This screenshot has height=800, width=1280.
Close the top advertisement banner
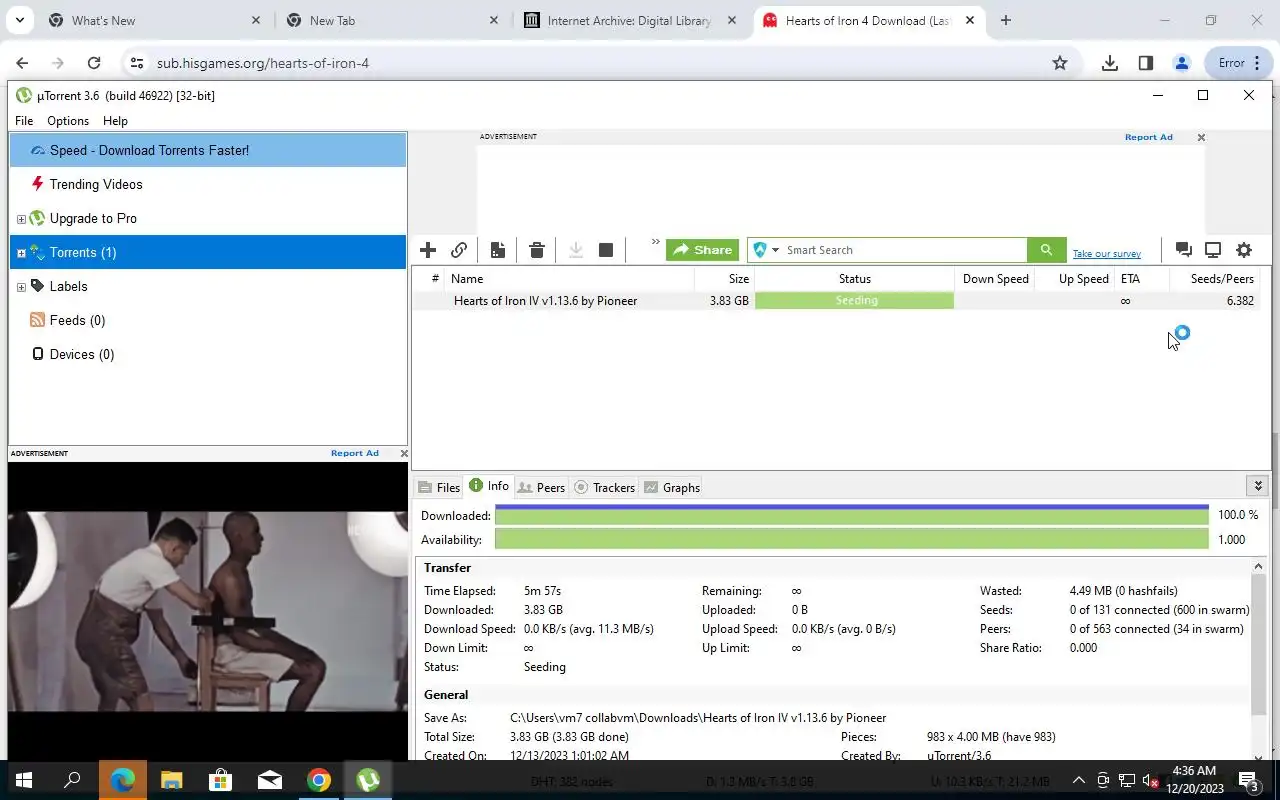point(1201,137)
